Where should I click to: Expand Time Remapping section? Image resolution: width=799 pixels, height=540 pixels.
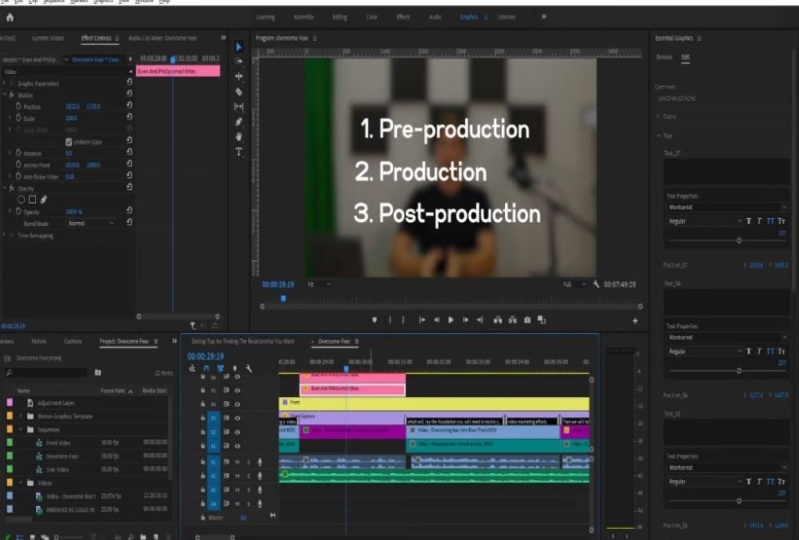[5, 235]
